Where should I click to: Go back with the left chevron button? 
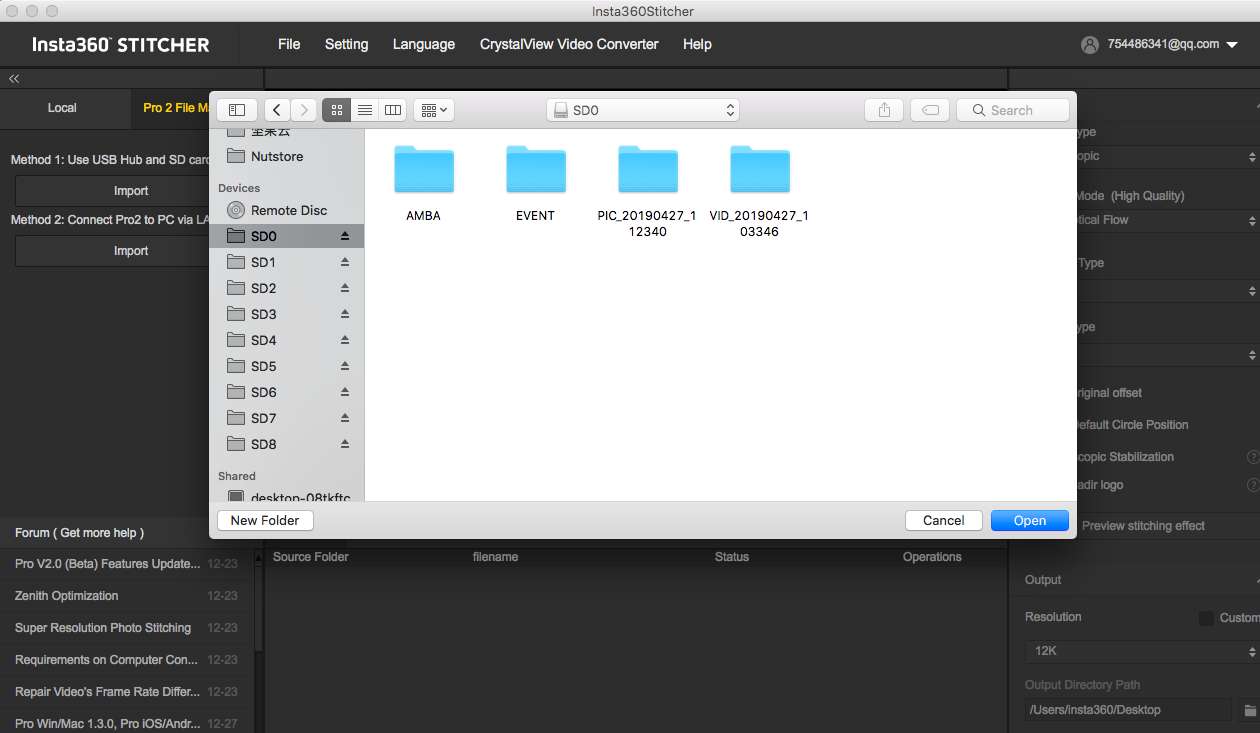pyautogui.click(x=277, y=110)
